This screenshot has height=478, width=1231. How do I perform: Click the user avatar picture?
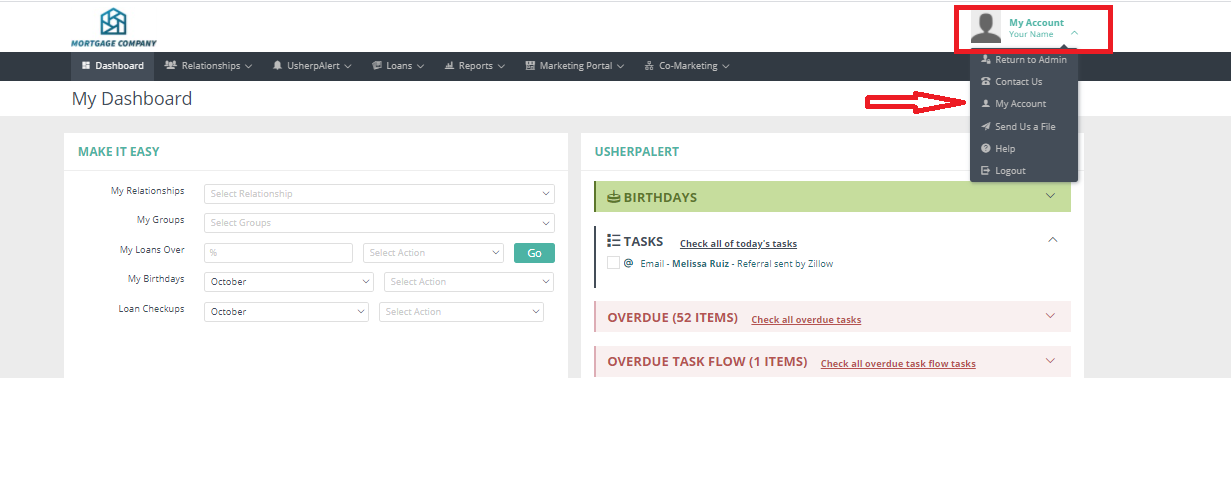coord(985,28)
